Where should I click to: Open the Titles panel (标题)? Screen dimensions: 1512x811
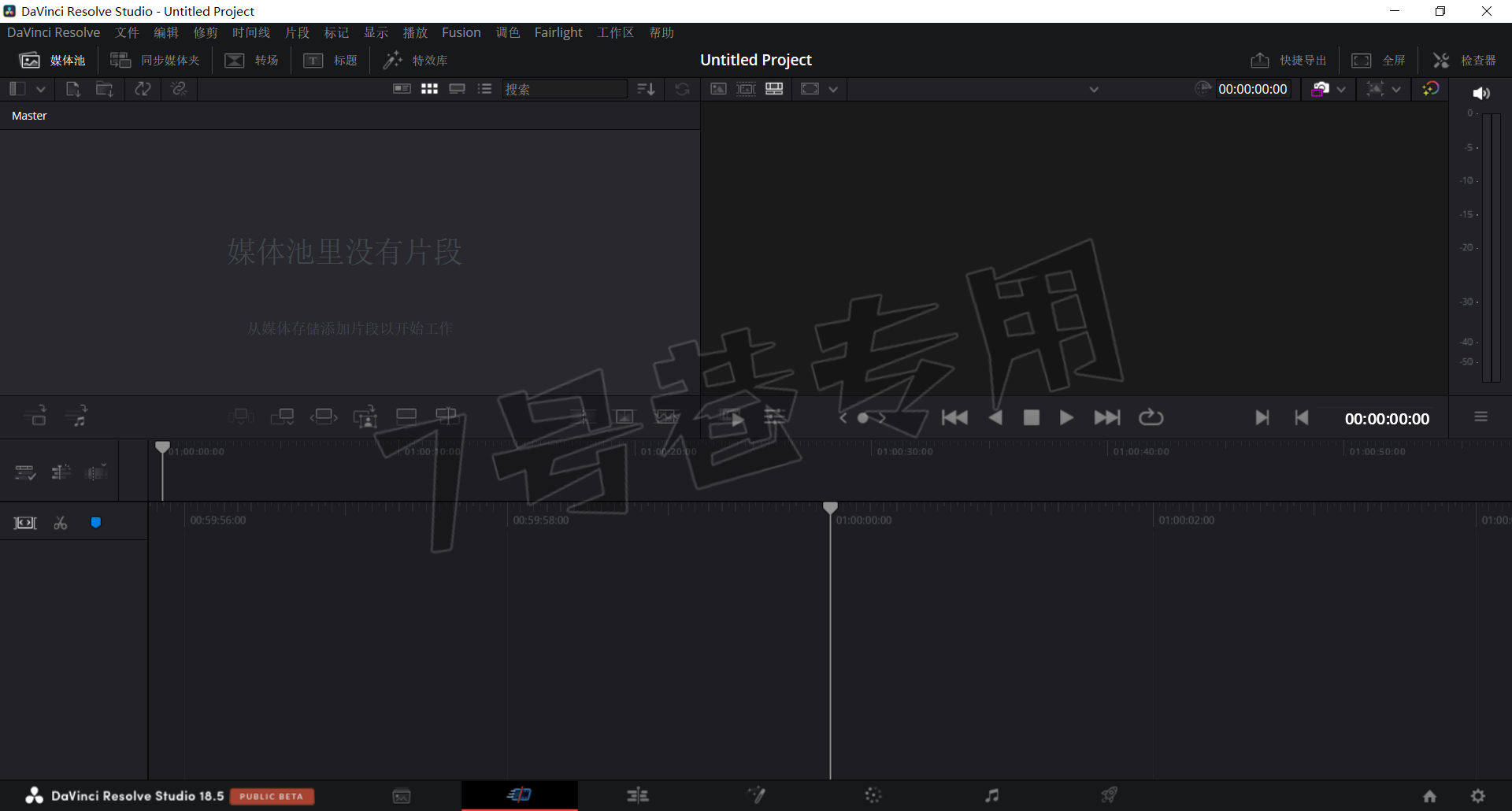coord(331,61)
